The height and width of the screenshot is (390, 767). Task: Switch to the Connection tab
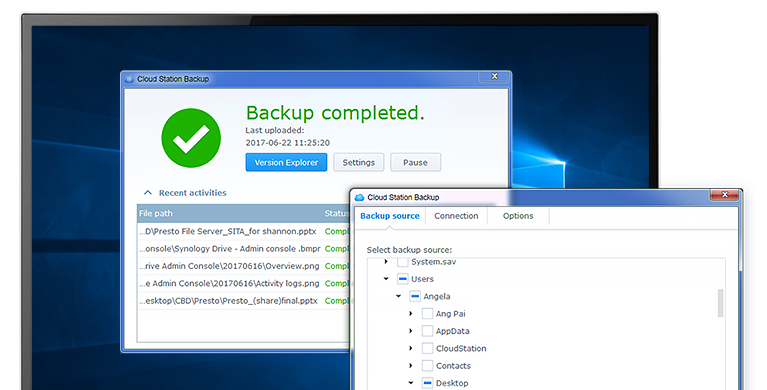pyautogui.click(x=456, y=216)
